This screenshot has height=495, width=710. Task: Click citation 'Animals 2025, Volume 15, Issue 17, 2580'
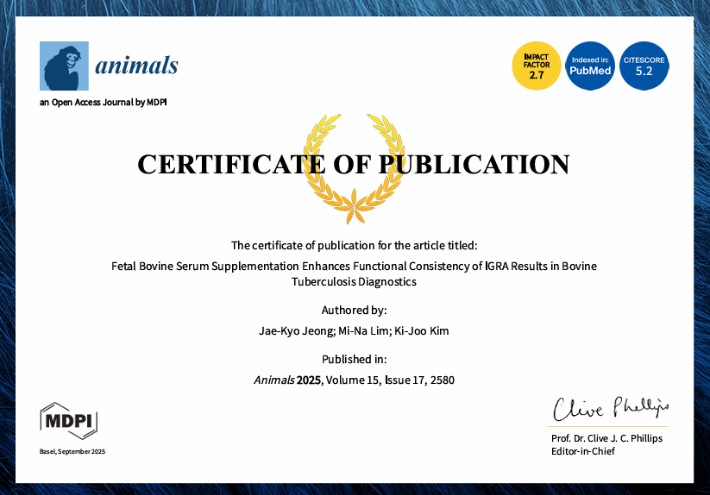point(354,380)
